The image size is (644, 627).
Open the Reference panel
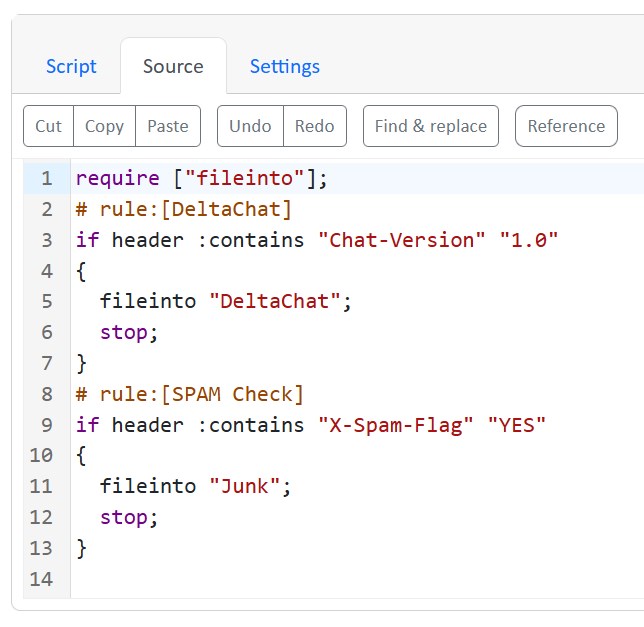566,126
